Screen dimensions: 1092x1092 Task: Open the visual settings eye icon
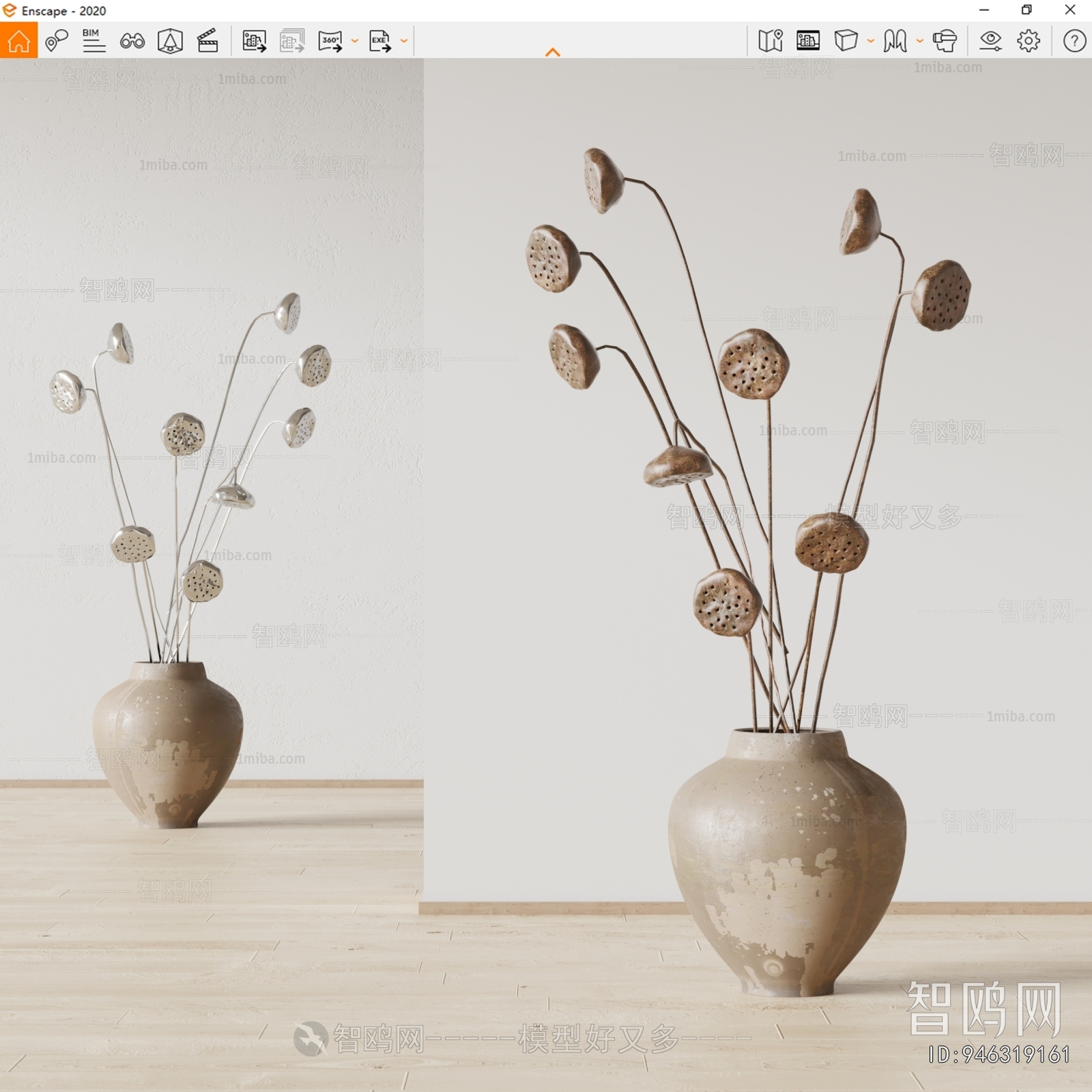990,41
